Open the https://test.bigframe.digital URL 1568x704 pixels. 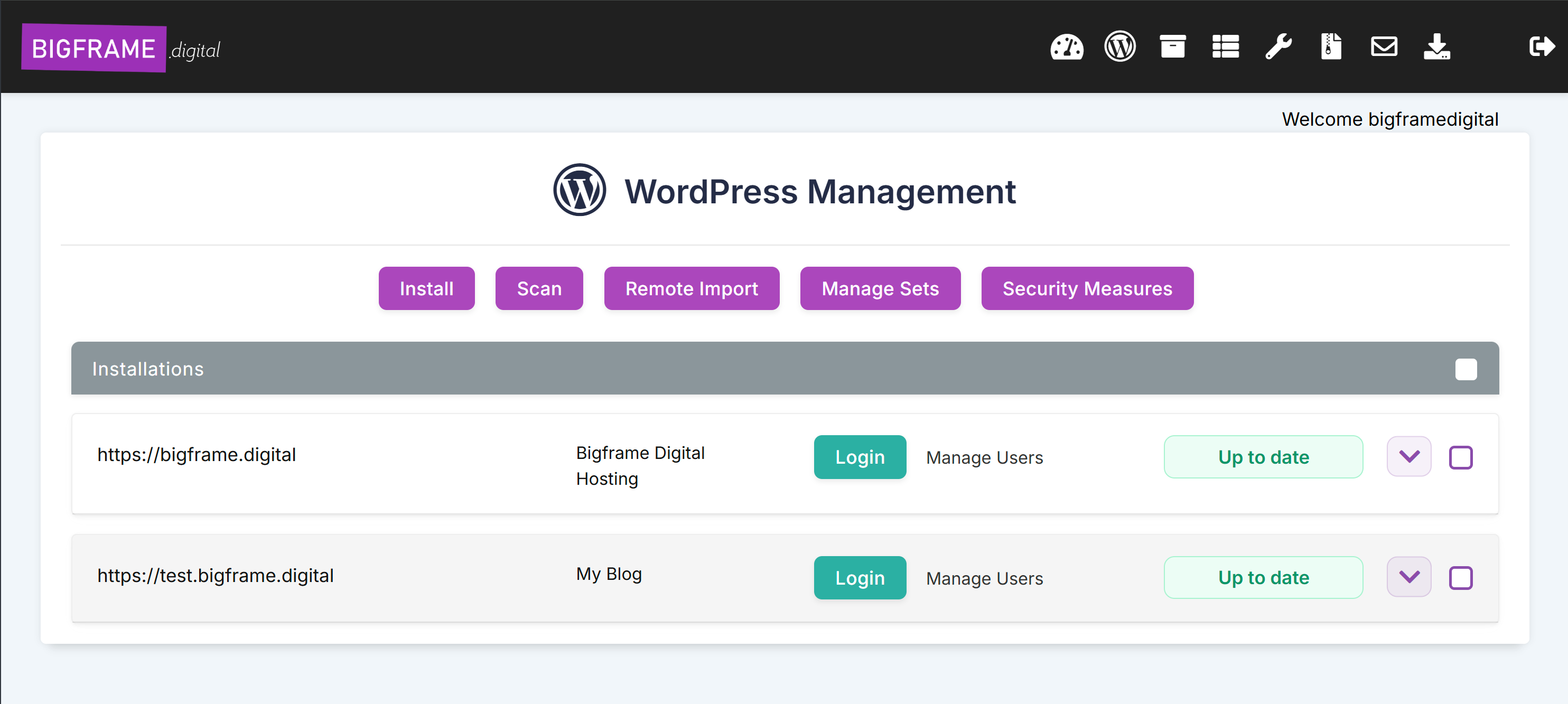[216, 575]
